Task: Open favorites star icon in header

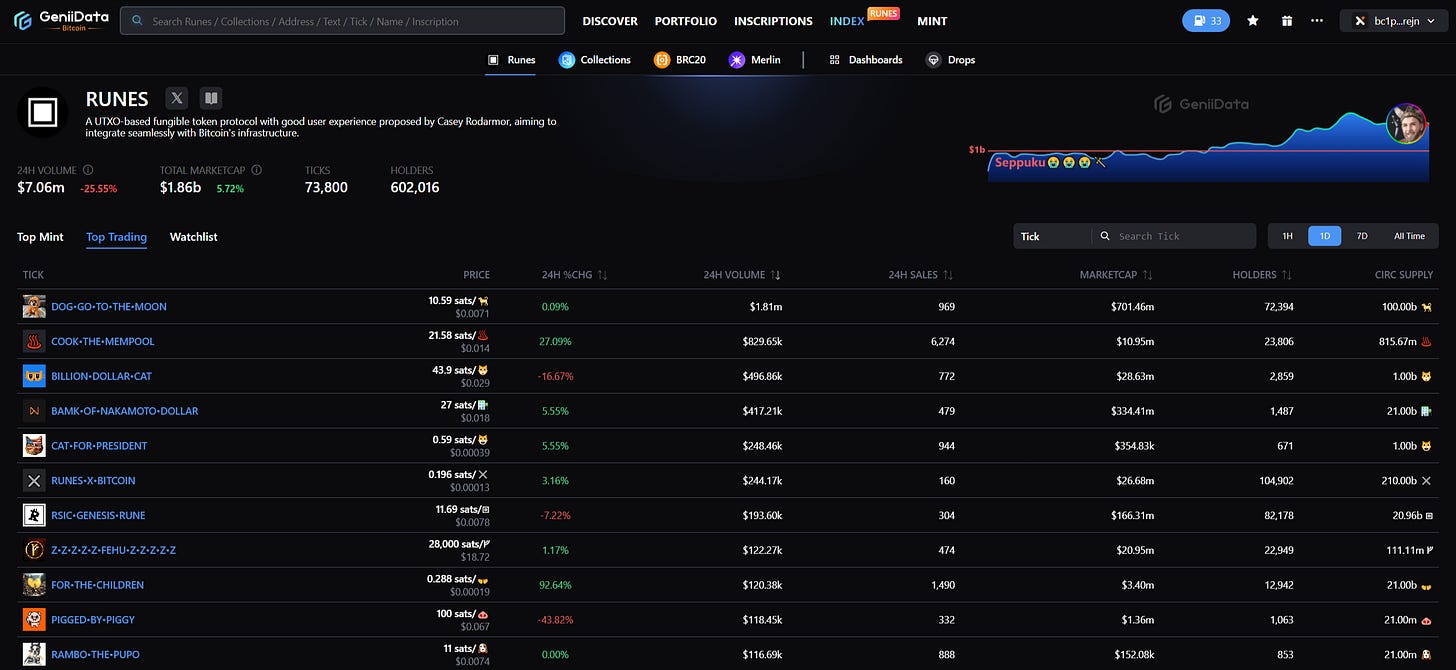Action: pos(1253,20)
